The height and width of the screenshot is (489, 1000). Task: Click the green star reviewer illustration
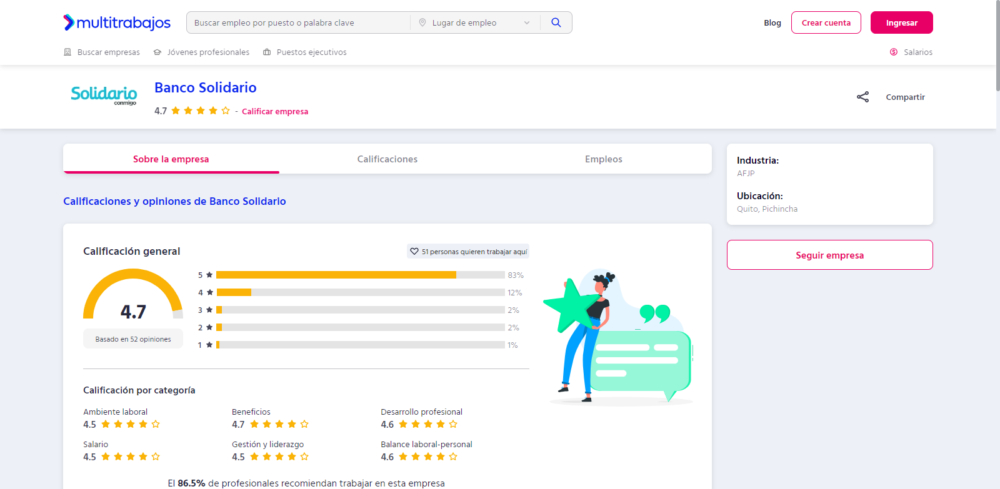click(x=617, y=338)
